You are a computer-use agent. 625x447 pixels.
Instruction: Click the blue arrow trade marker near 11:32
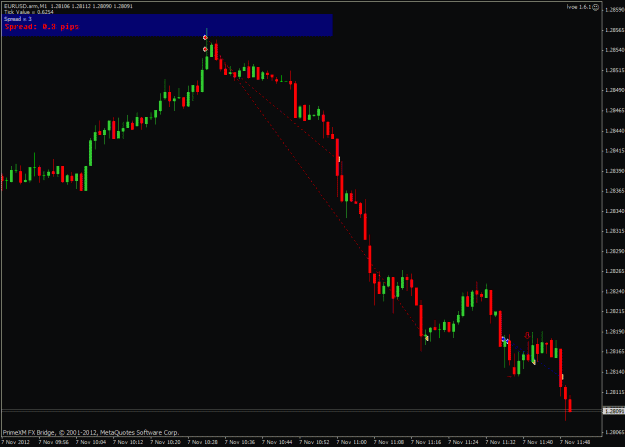(505, 340)
